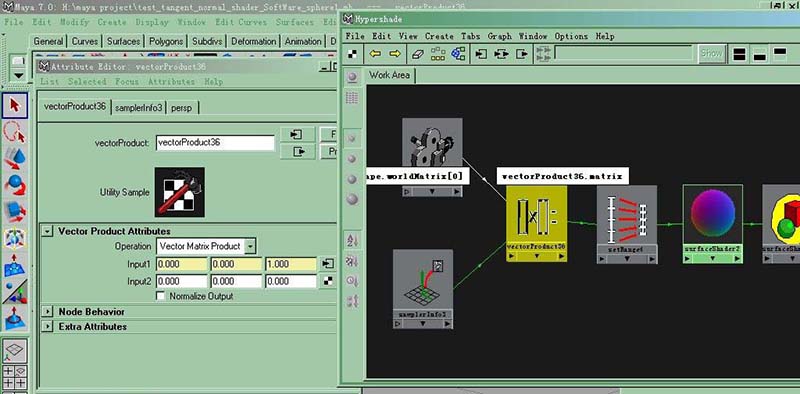Open setRange4 node's center down arrow
Image resolution: width=800 pixels, height=394 pixels.
pos(628,259)
